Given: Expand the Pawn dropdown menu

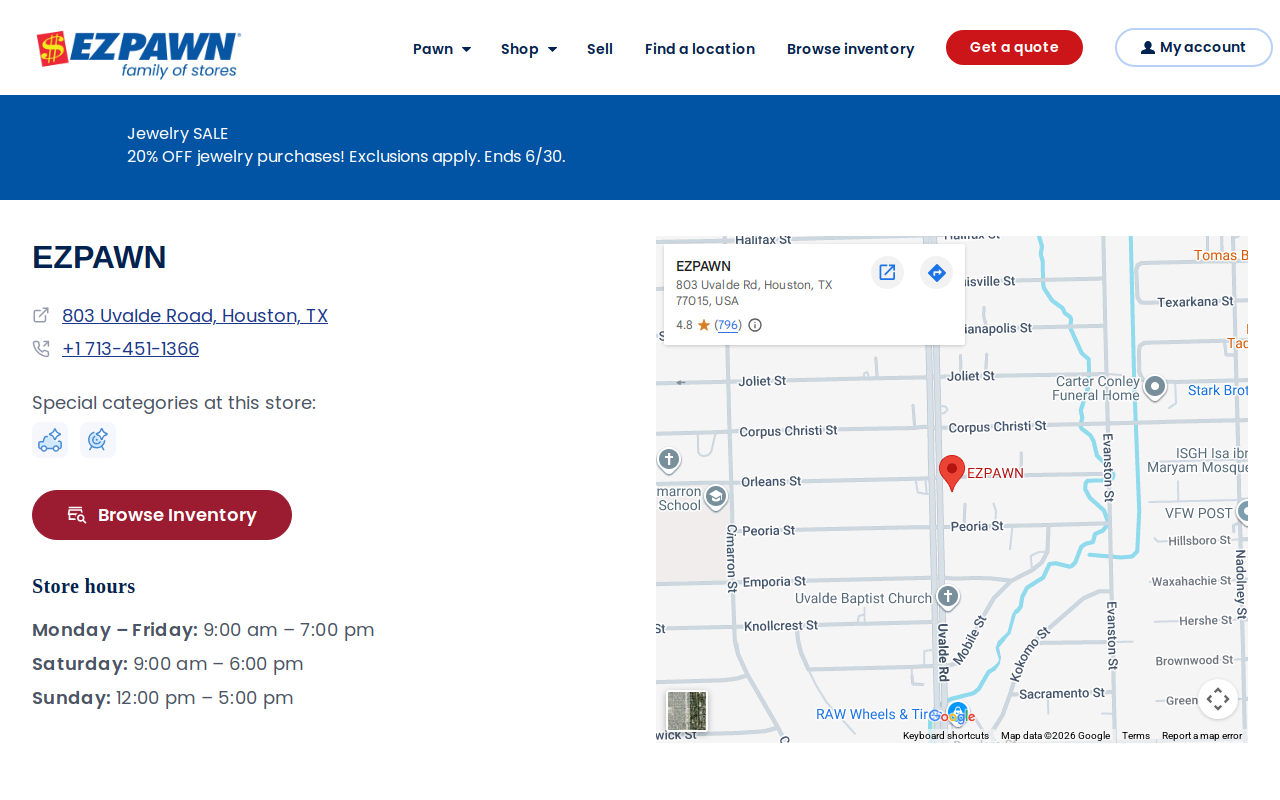Looking at the screenshot, I should click(442, 49).
